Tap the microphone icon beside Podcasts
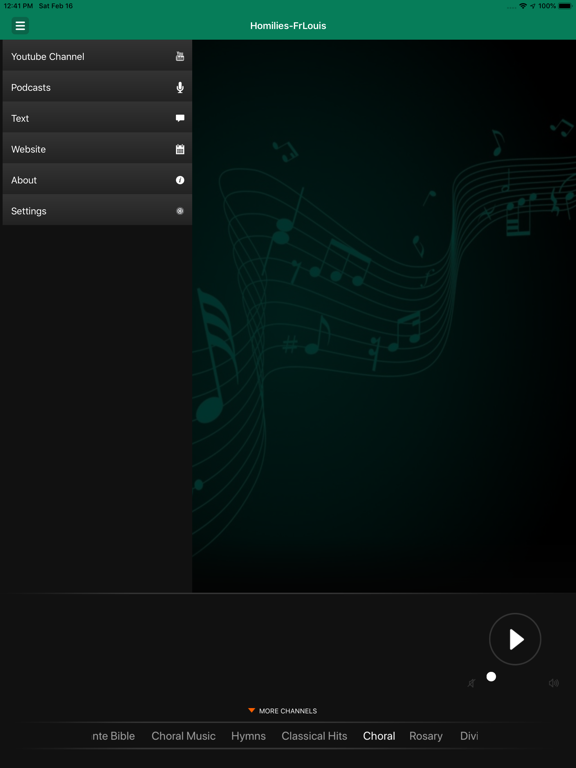The width and height of the screenshot is (576, 768). point(180,87)
